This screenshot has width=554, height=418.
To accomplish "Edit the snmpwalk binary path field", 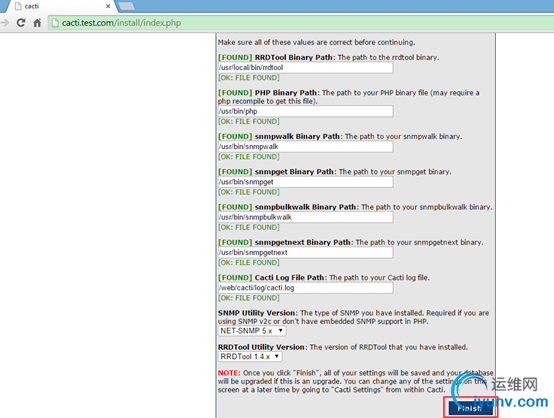I will (x=305, y=147).
